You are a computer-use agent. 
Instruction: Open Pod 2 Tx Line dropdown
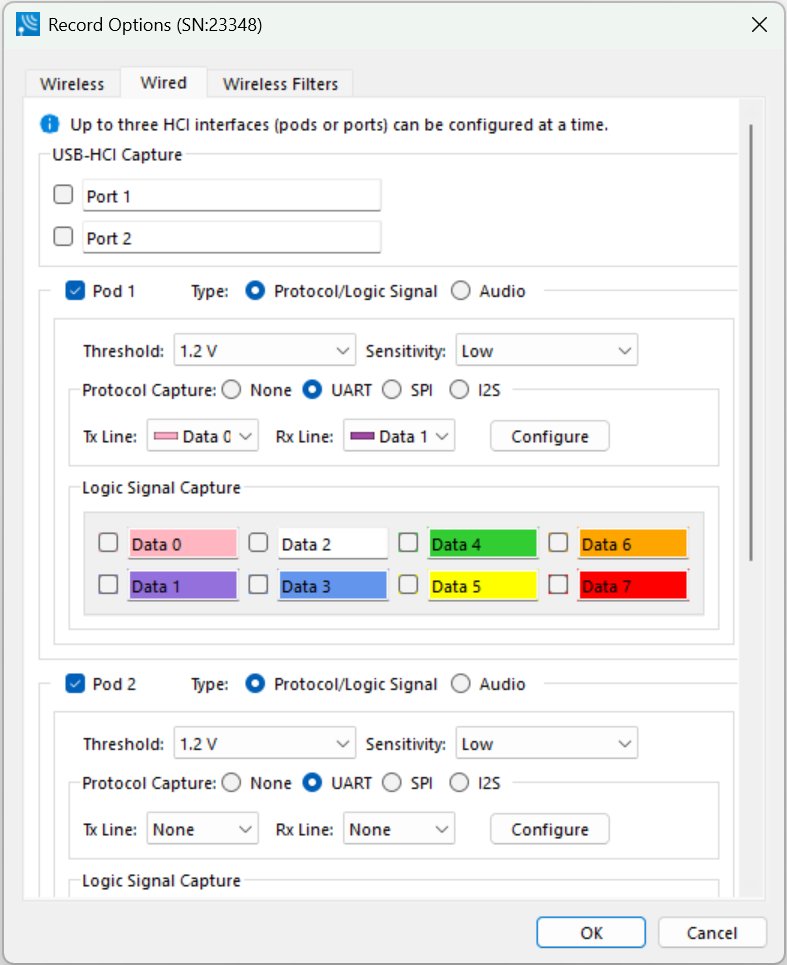(202, 828)
